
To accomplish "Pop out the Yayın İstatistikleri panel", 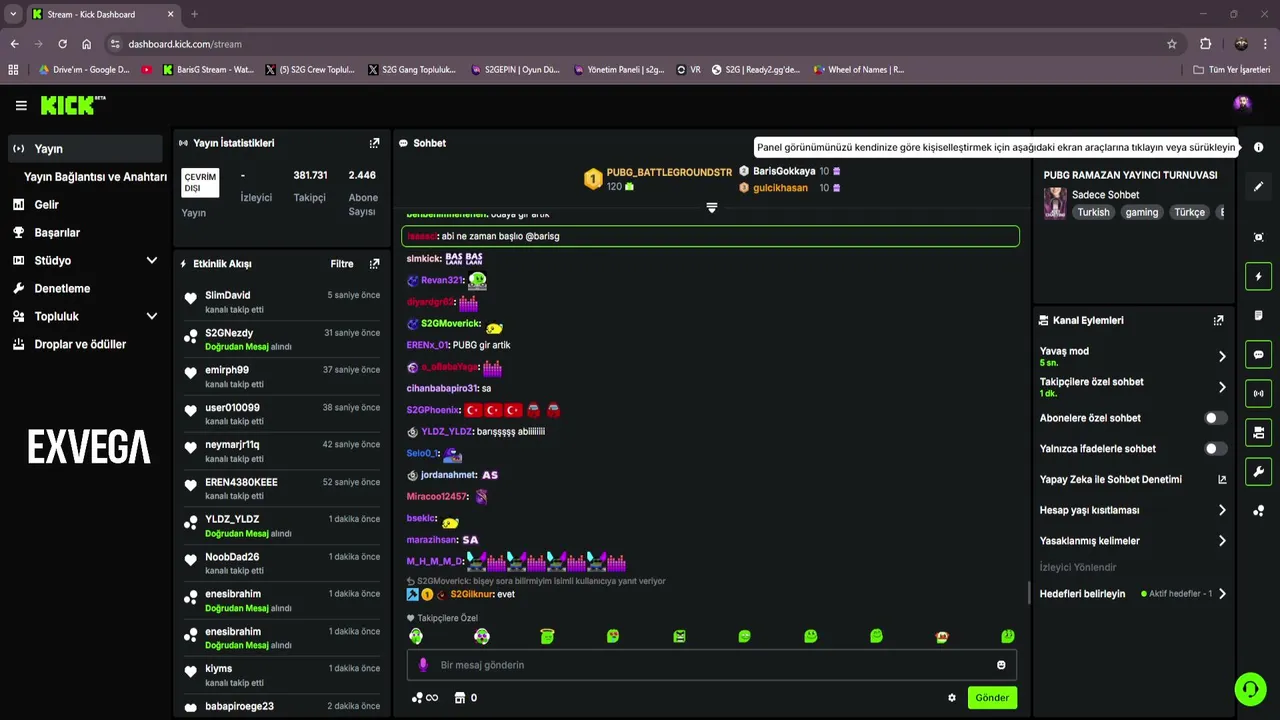I will point(374,143).
